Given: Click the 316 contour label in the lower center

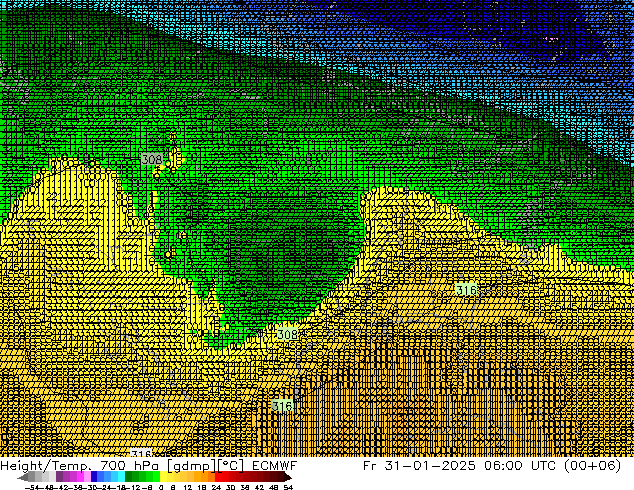Looking at the screenshot, I should [x=282, y=406].
